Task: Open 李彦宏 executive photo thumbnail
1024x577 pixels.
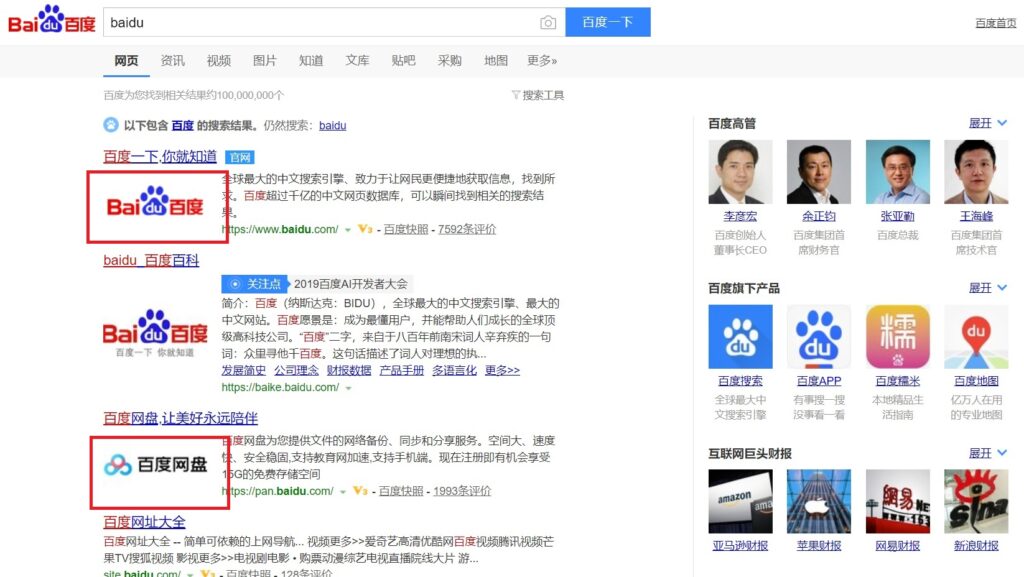Action: tap(740, 172)
